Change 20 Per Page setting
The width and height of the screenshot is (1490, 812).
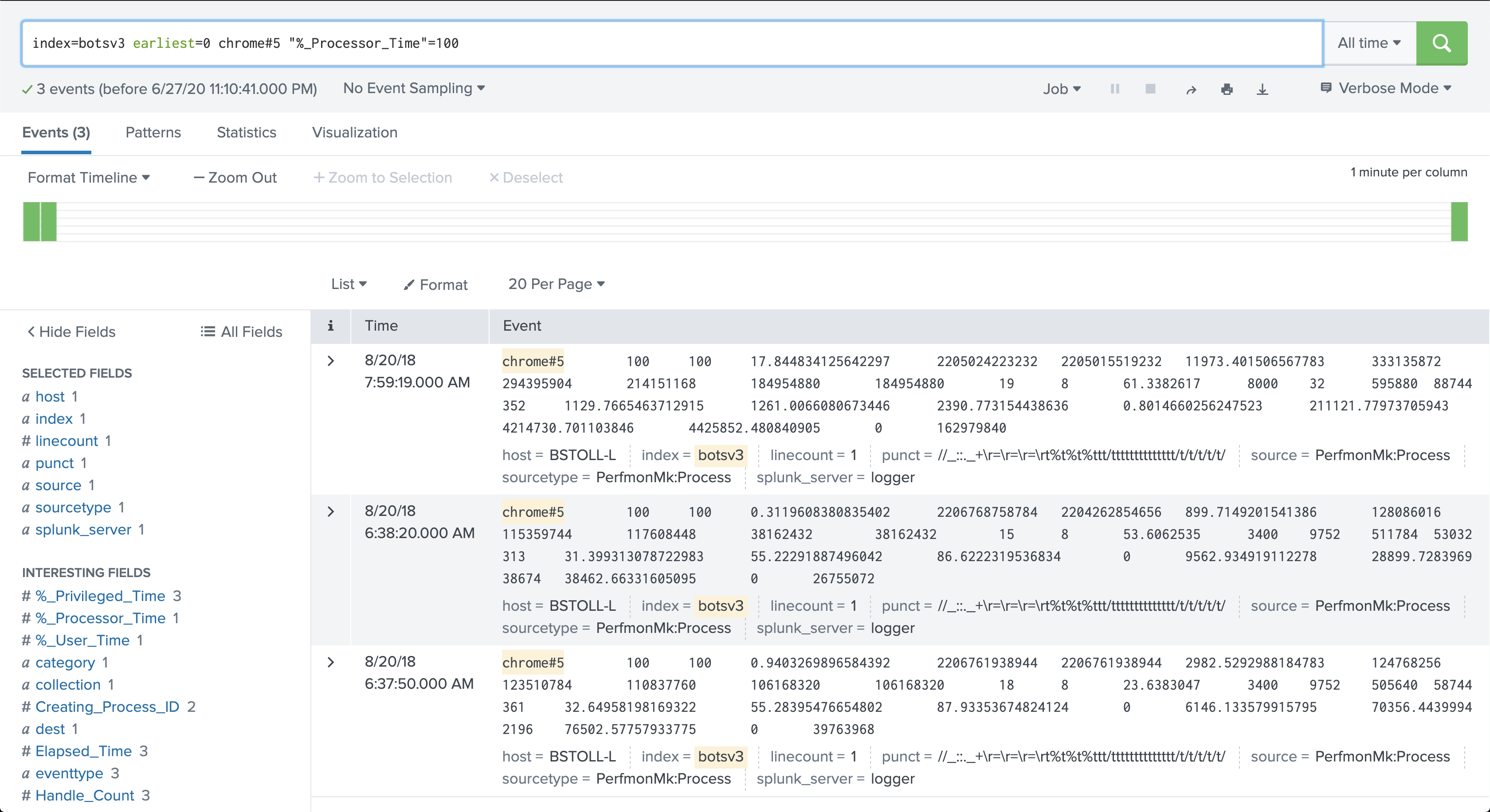557,285
